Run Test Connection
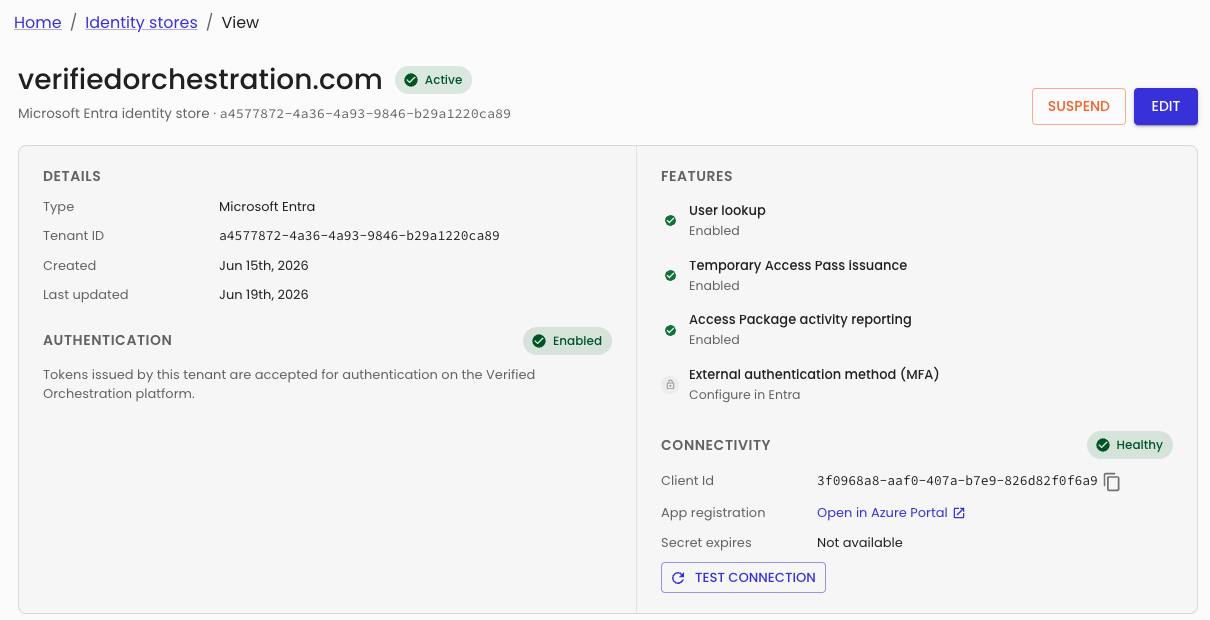Image resolution: width=1210 pixels, height=620 pixels. coord(743,578)
